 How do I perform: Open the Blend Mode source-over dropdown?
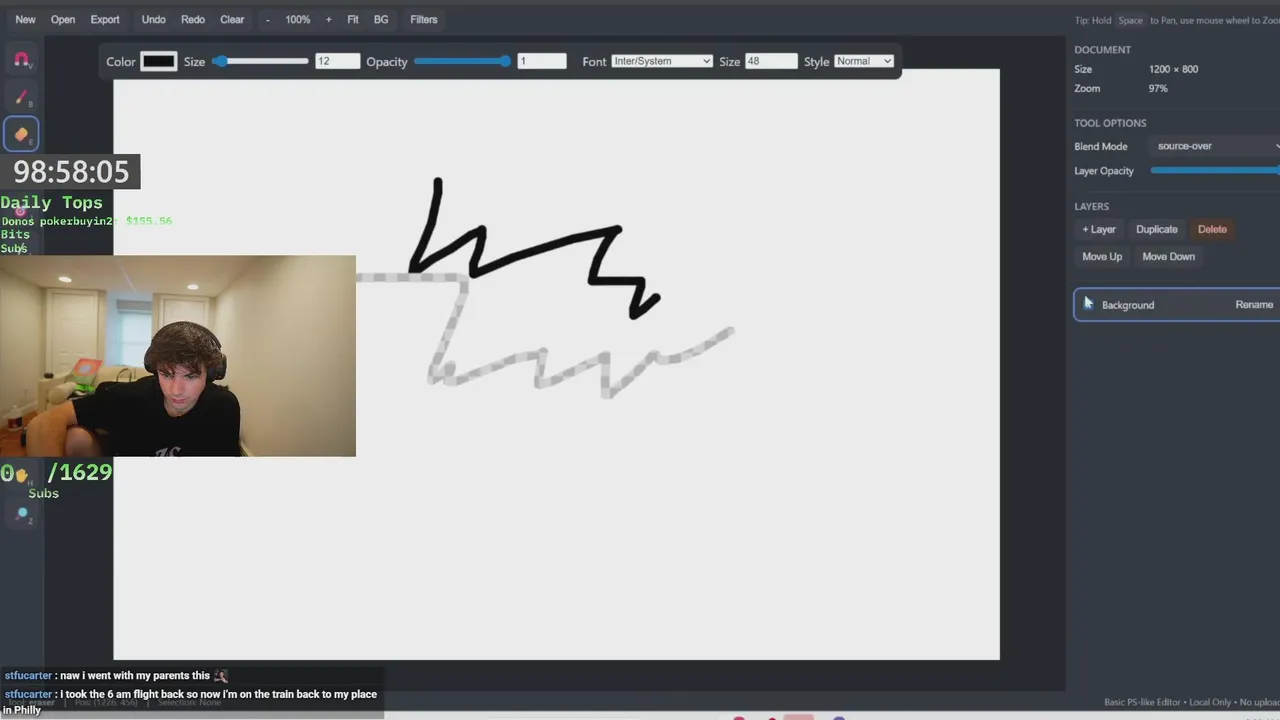pyautogui.click(x=1215, y=146)
